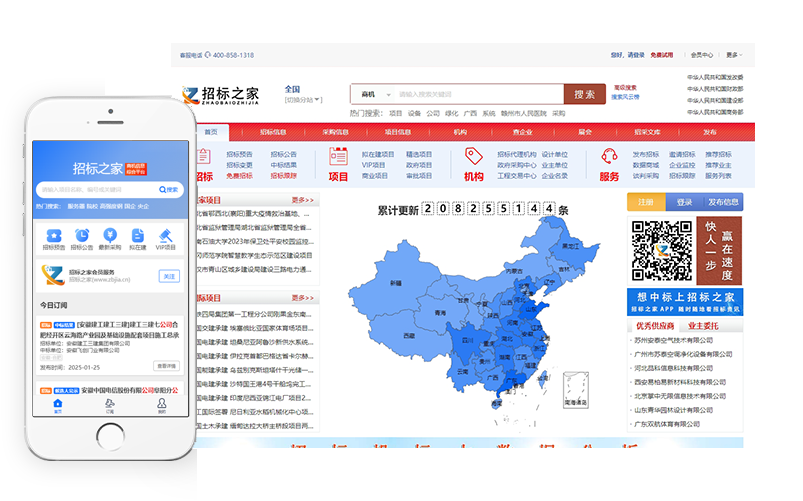Image resolution: width=803 pixels, height=501 pixels.
Task: Open the 招采文库 navigation tab
Action: (x=647, y=132)
